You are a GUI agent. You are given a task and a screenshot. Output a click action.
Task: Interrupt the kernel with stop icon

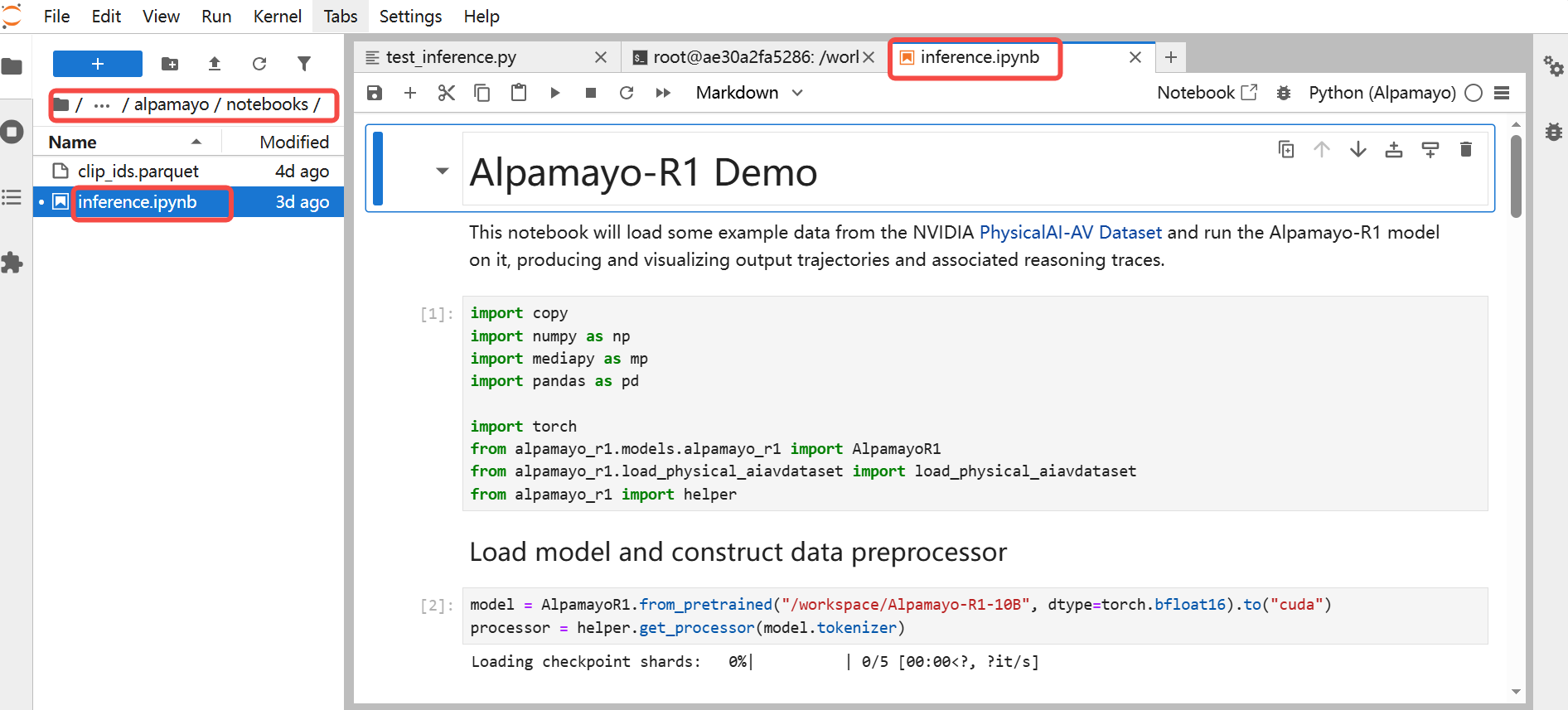tap(591, 93)
